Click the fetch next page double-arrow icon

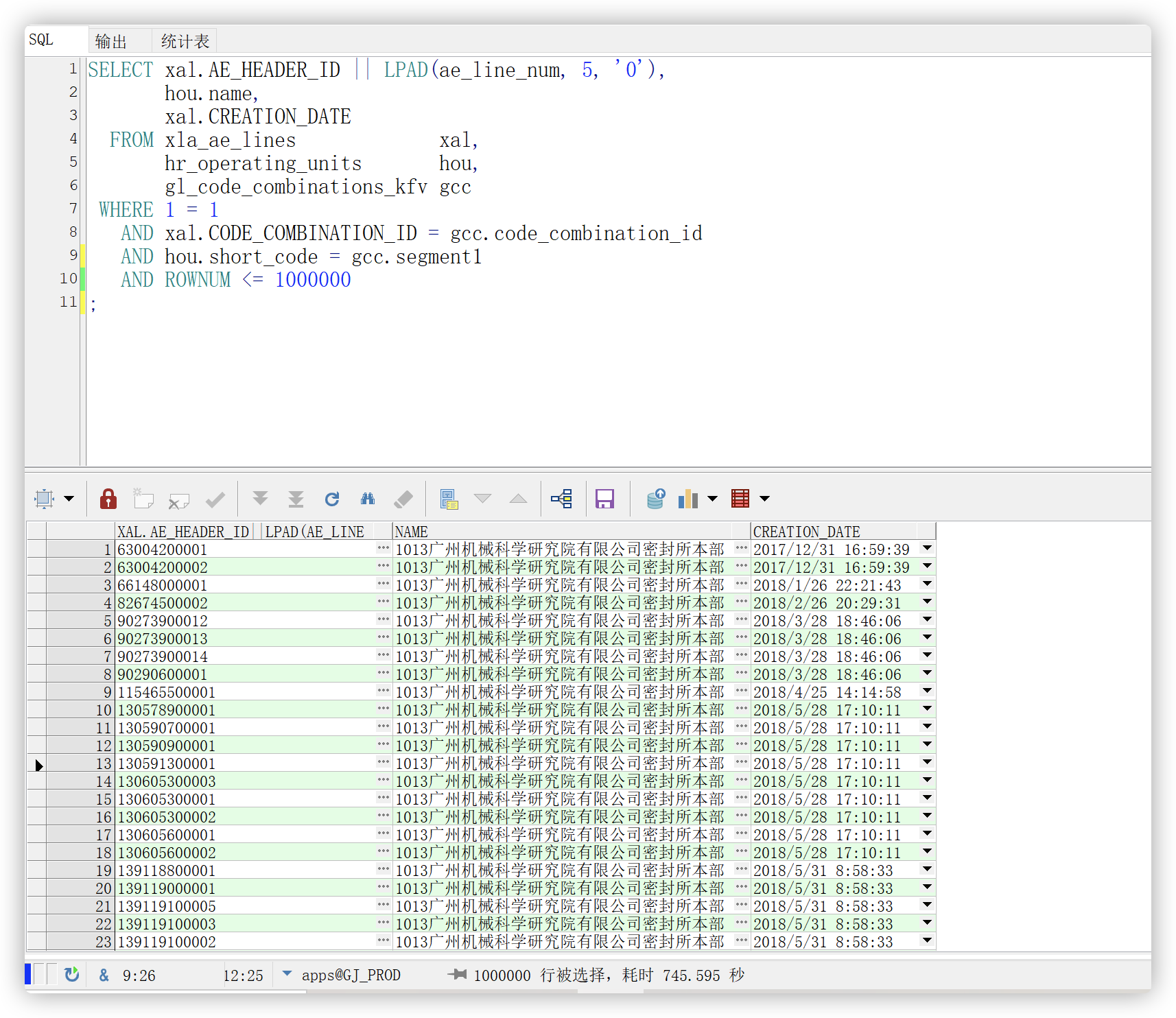[x=260, y=499]
